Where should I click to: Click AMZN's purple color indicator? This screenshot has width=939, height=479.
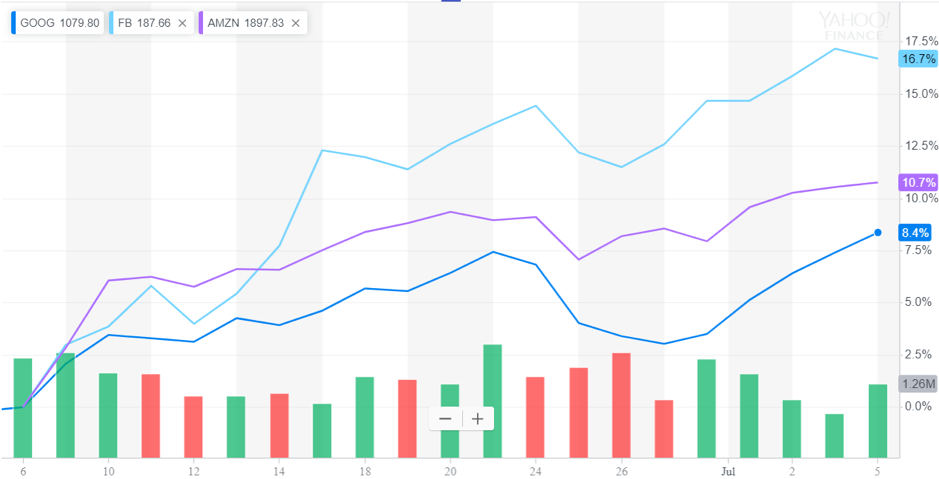[201, 23]
